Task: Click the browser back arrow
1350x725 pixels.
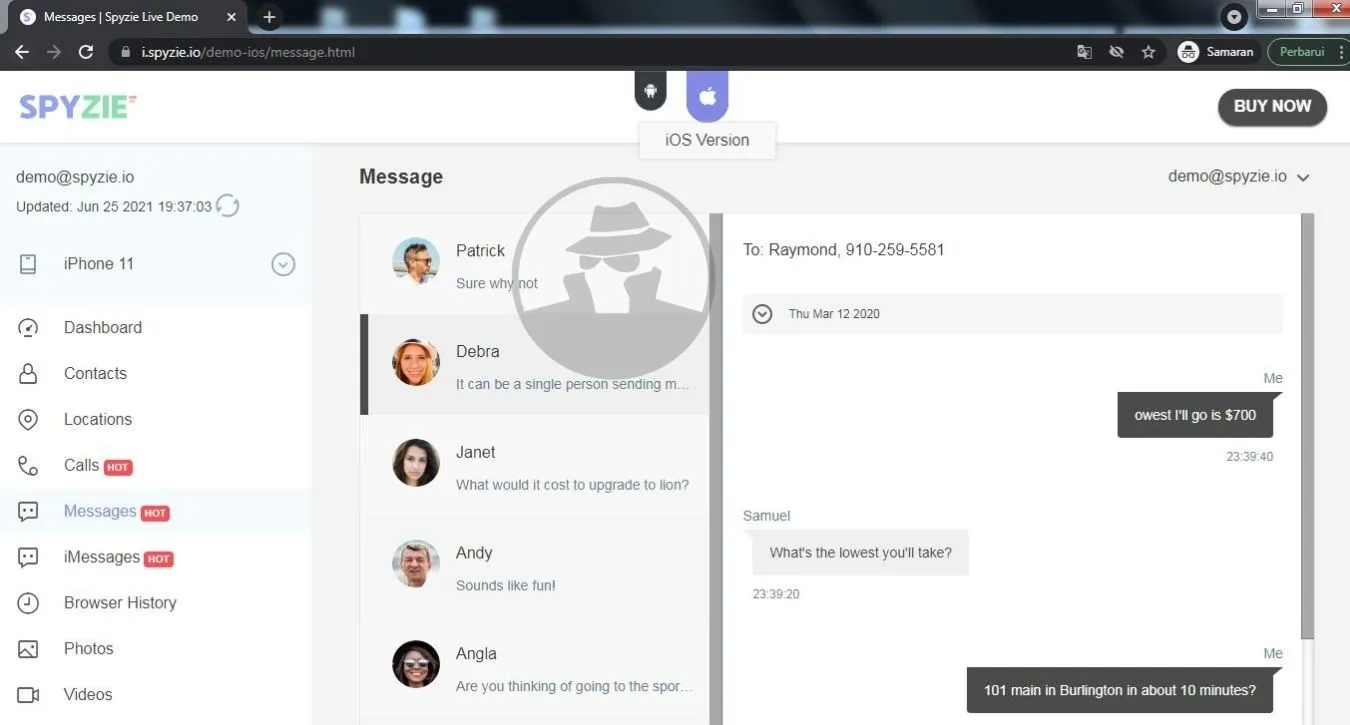Action: tap(22, 52)
